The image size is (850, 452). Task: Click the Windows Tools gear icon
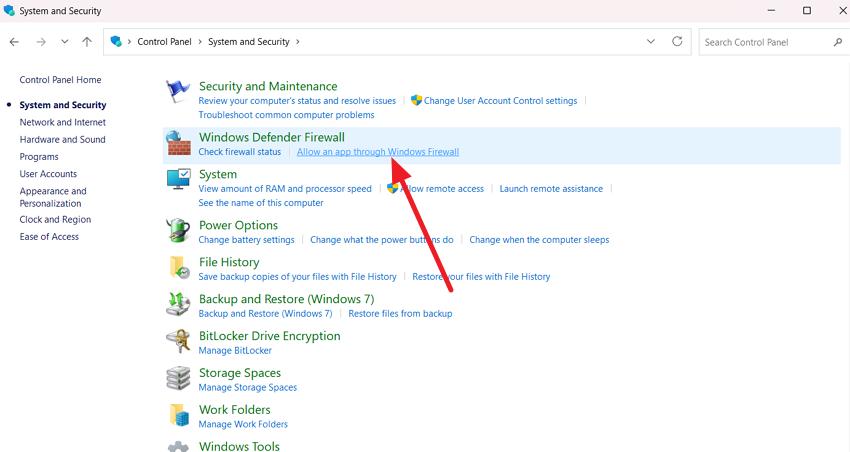tap(178, 446)
